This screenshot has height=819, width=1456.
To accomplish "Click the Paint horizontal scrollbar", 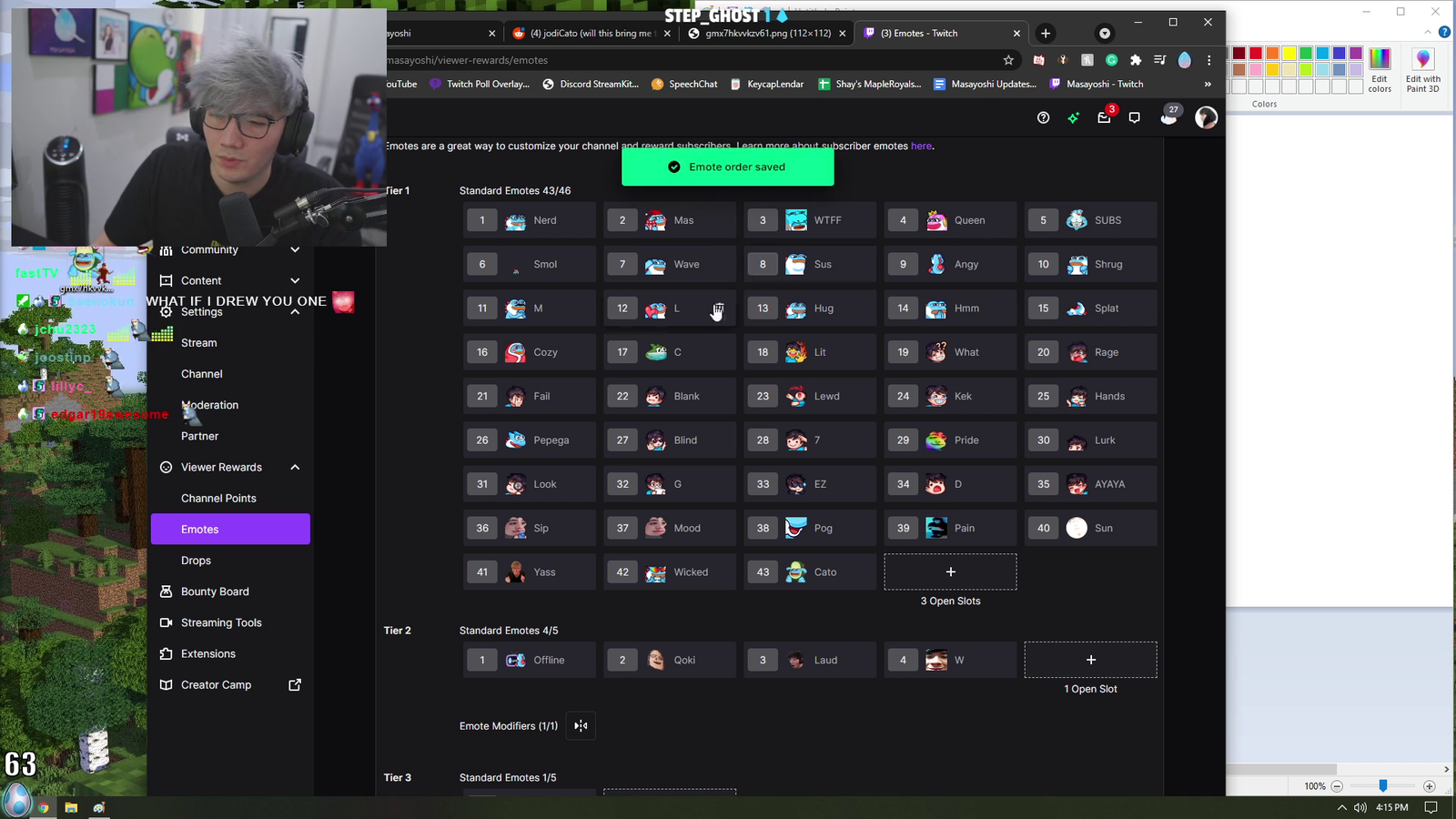I will coord(1281,769).
